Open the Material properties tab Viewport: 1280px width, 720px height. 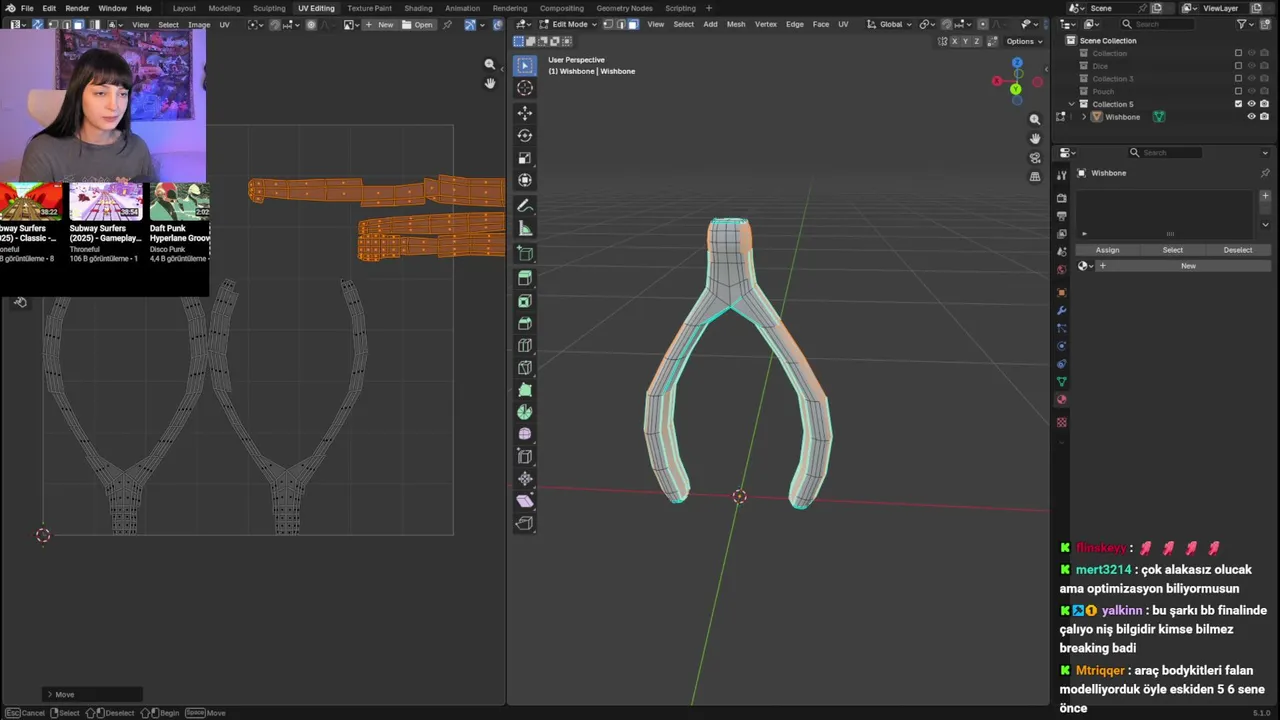[1062, 400]
